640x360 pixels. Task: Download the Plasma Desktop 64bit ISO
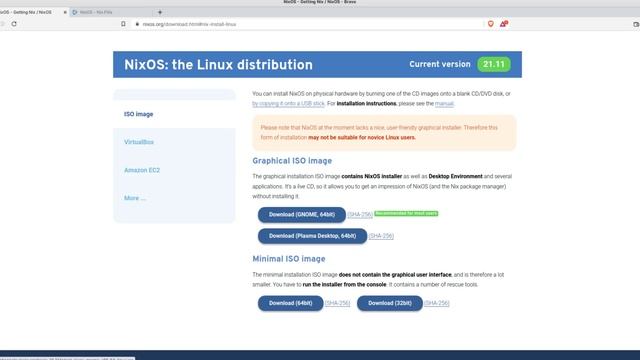click(x=312, y=236)
